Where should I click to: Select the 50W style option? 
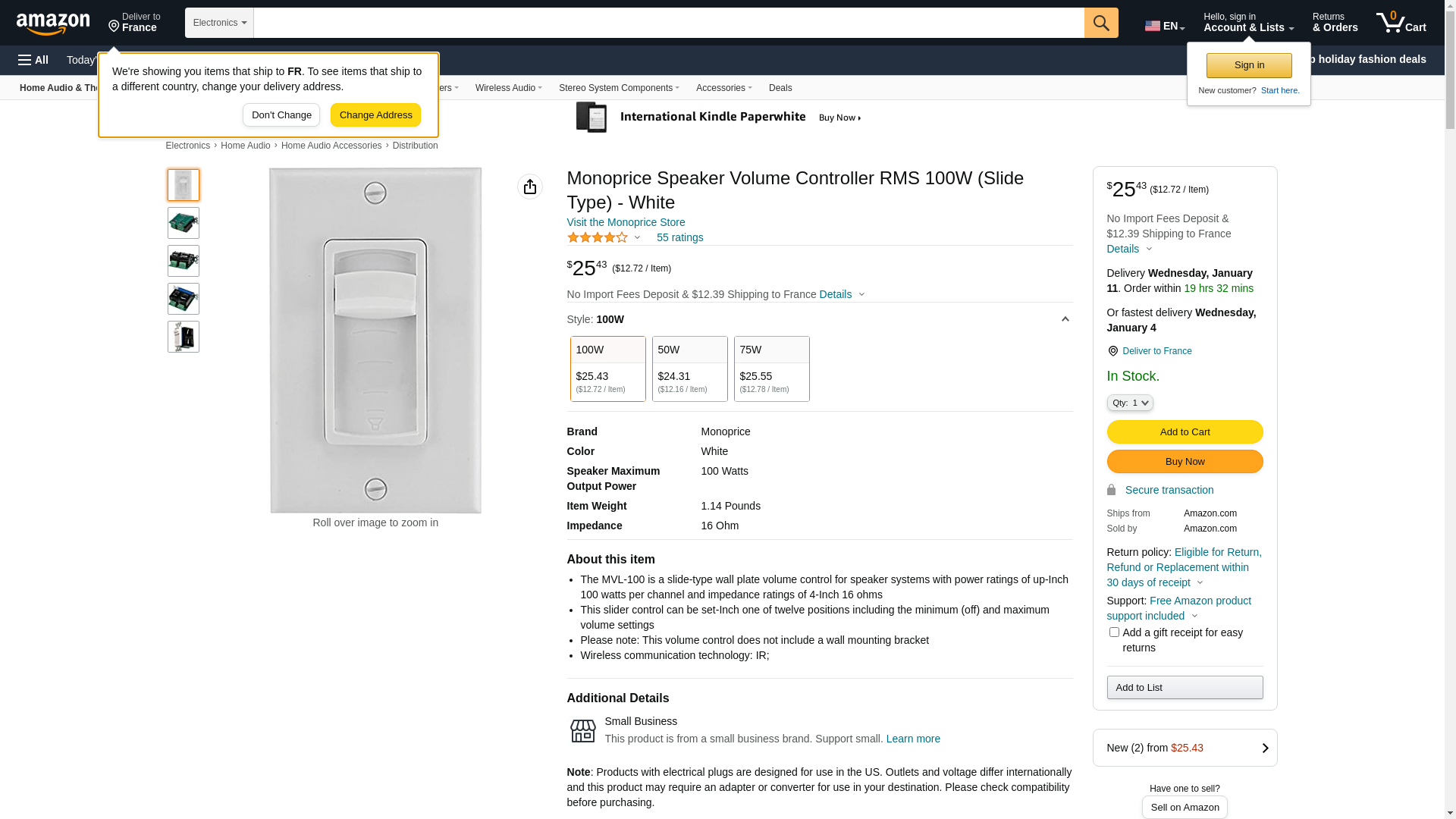pyautogui.click(x=689, y=369)
